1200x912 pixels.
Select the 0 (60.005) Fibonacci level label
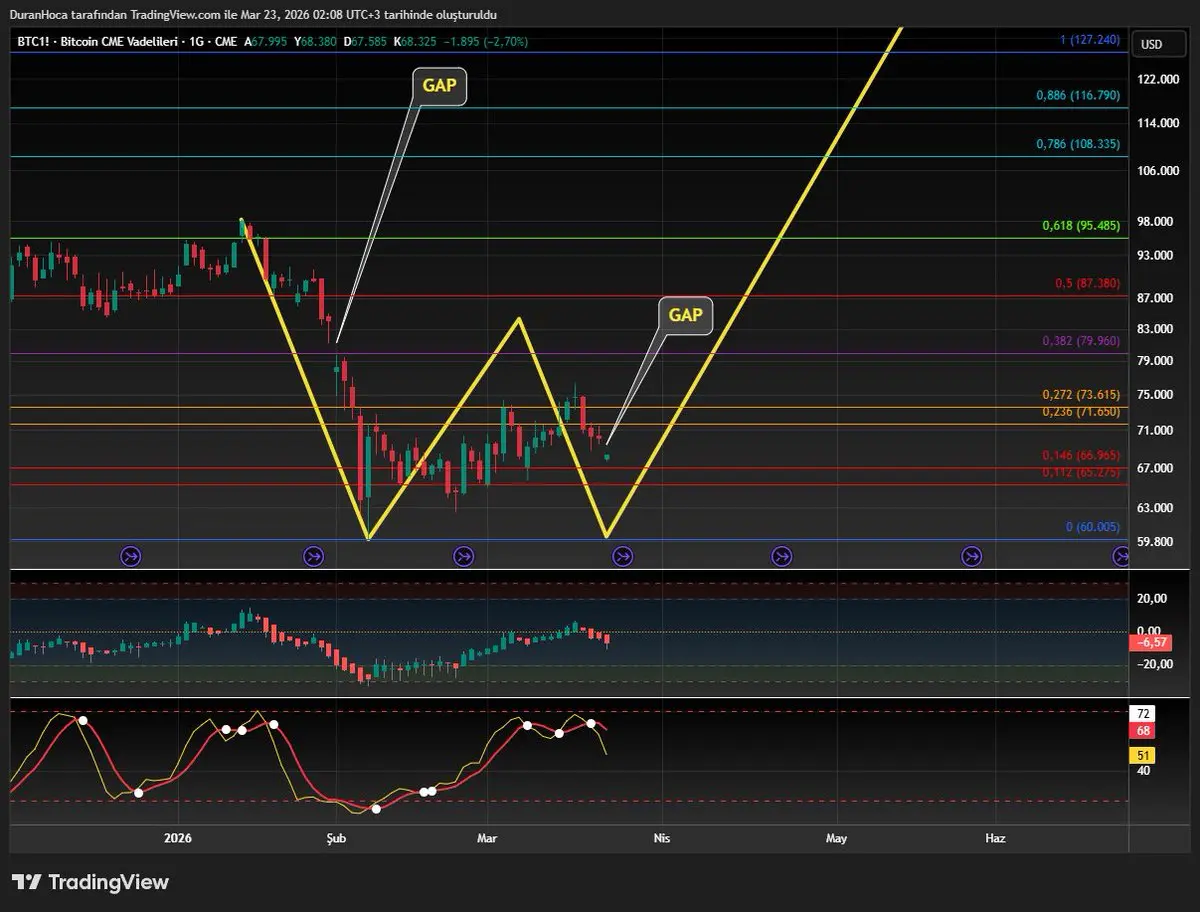click(x=1093, y=527)
